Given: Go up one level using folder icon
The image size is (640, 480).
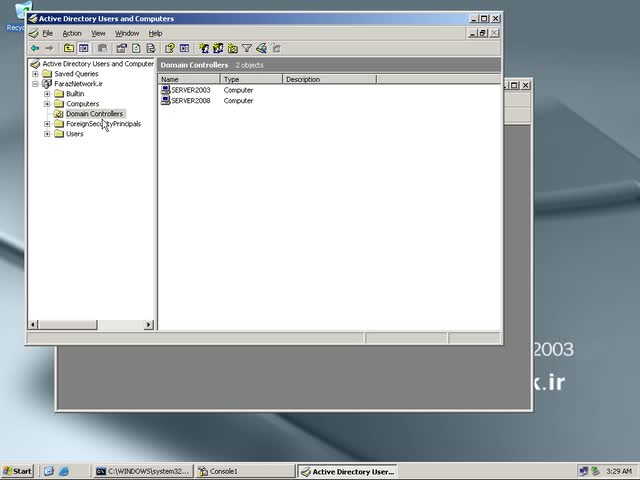Looking at the screenshot, I should coord(69,49).
